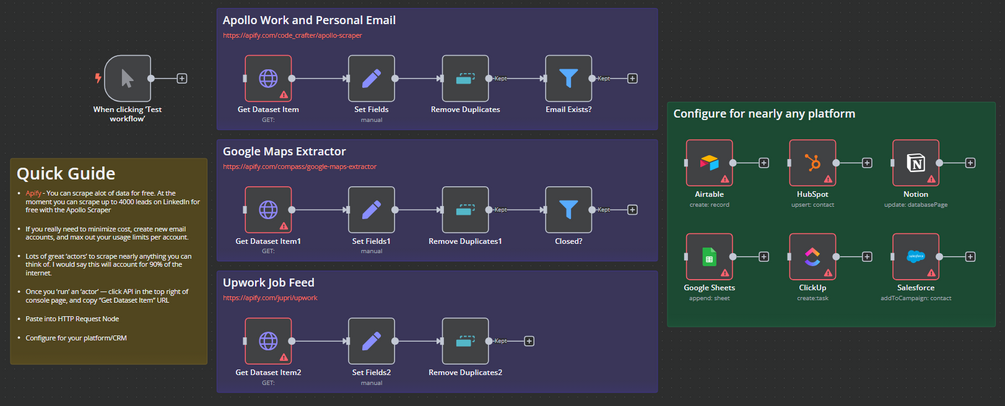Open the jupri/upwork Apify link

[270, 298]
